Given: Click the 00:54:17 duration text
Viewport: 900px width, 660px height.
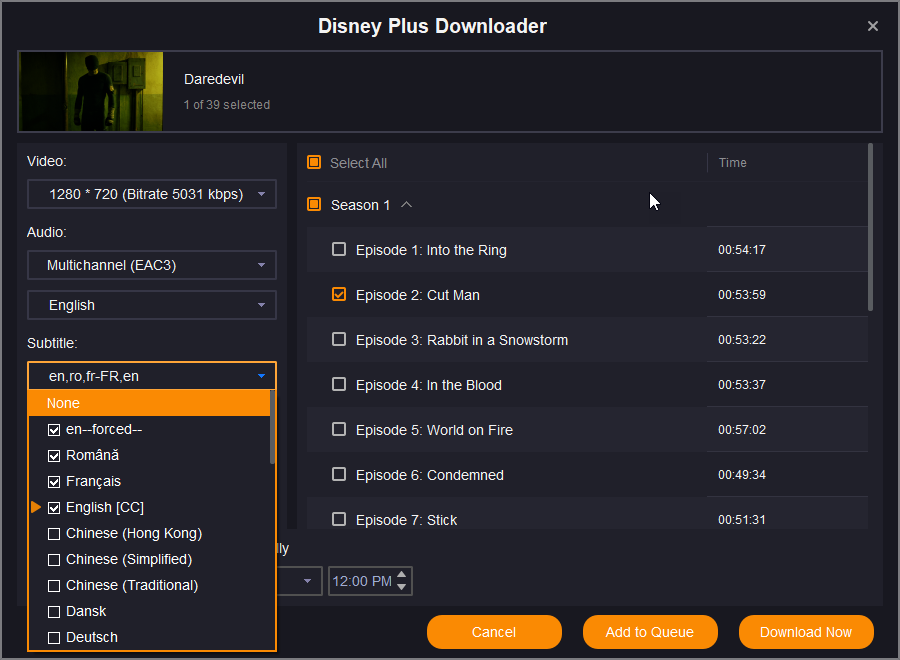Looking at the screenshot, I should (742, 250).
